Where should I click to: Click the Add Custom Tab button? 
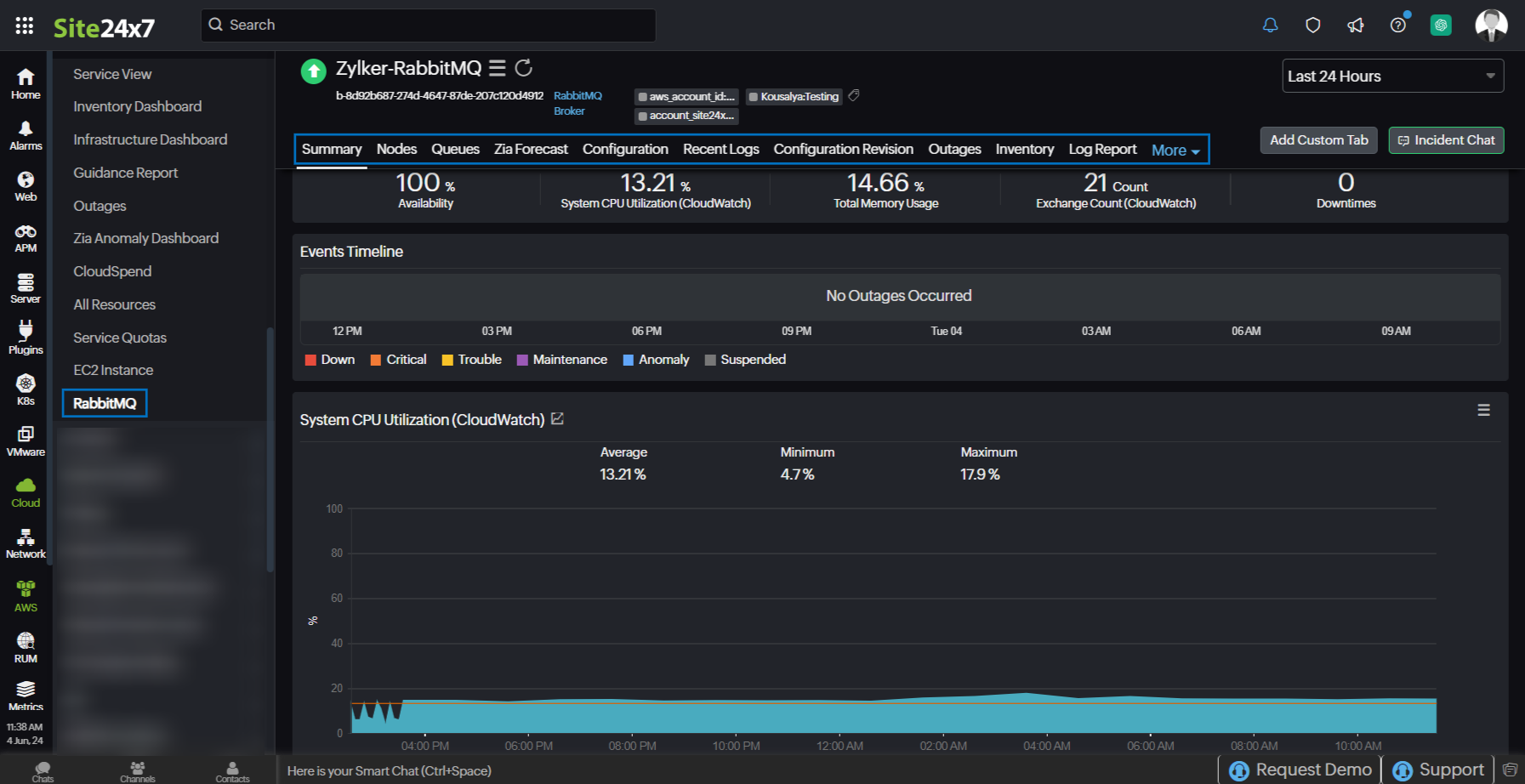[1318, 140]
